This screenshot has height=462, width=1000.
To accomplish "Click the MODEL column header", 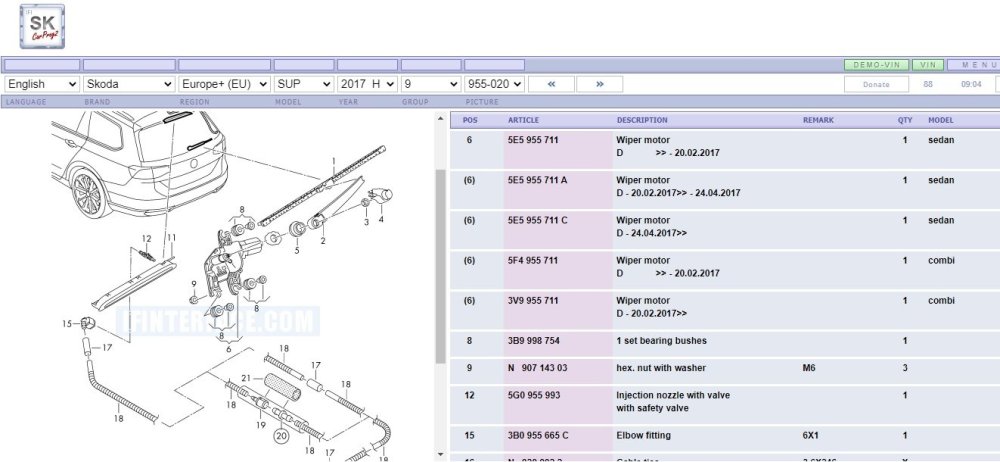I will tap(941, 120).
